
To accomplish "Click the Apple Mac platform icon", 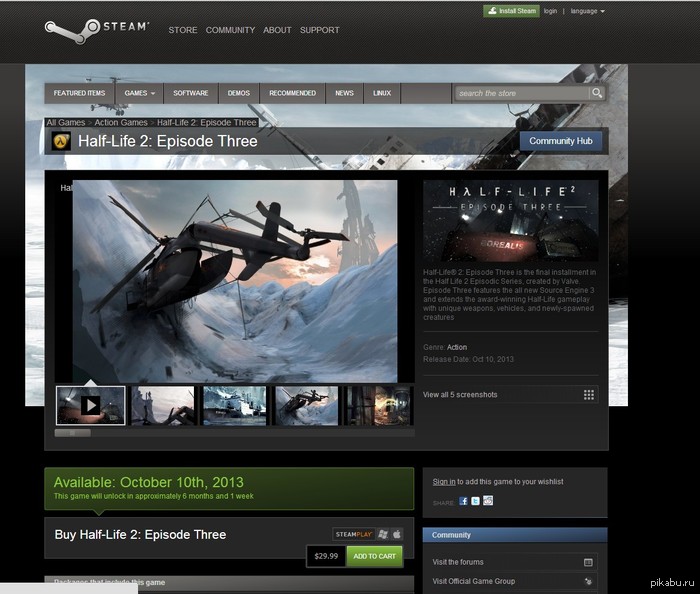I will [x=397, y=534].
